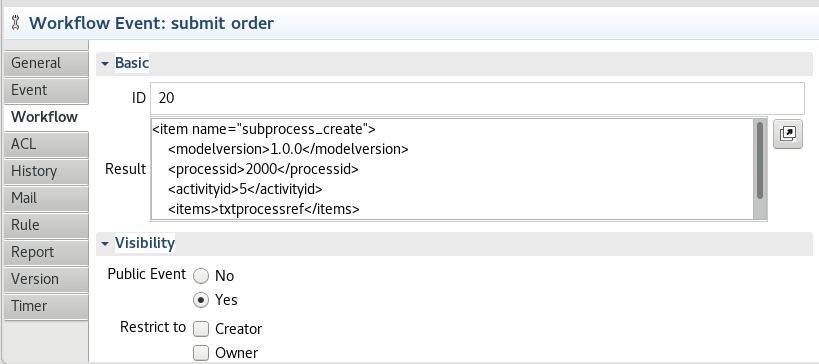Switch to the Report tab
Image resolution: width=819 pixels, height=364 pixels.
pyautogui.click(x=46, y=252)
